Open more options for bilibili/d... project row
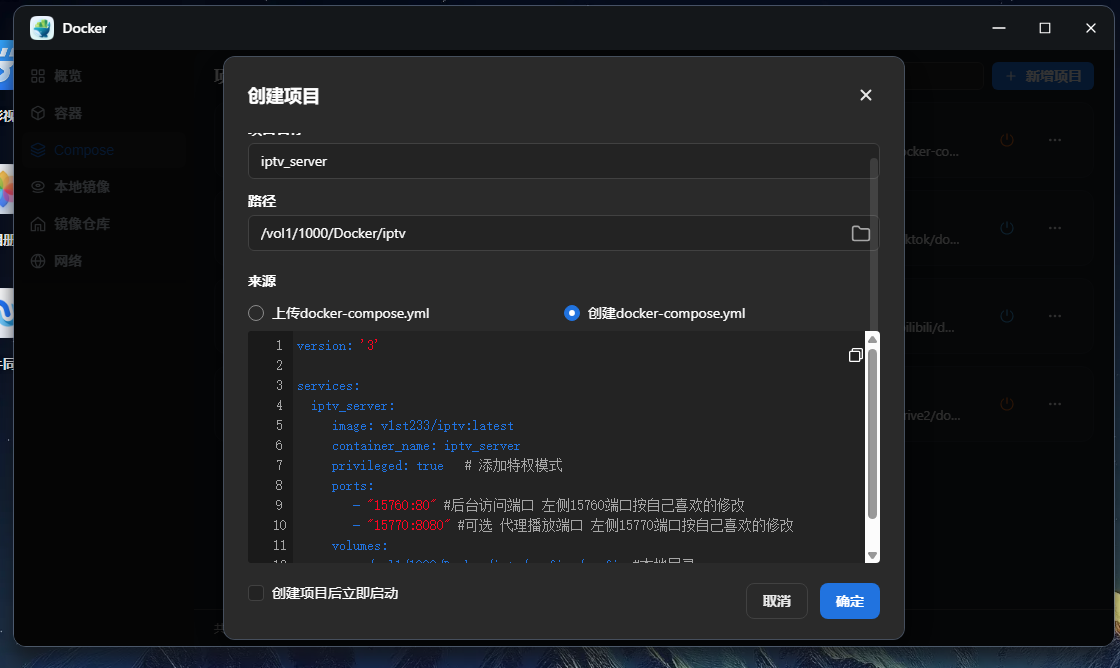Screen dimensions: 1120x668 (x=1055, y=316)
